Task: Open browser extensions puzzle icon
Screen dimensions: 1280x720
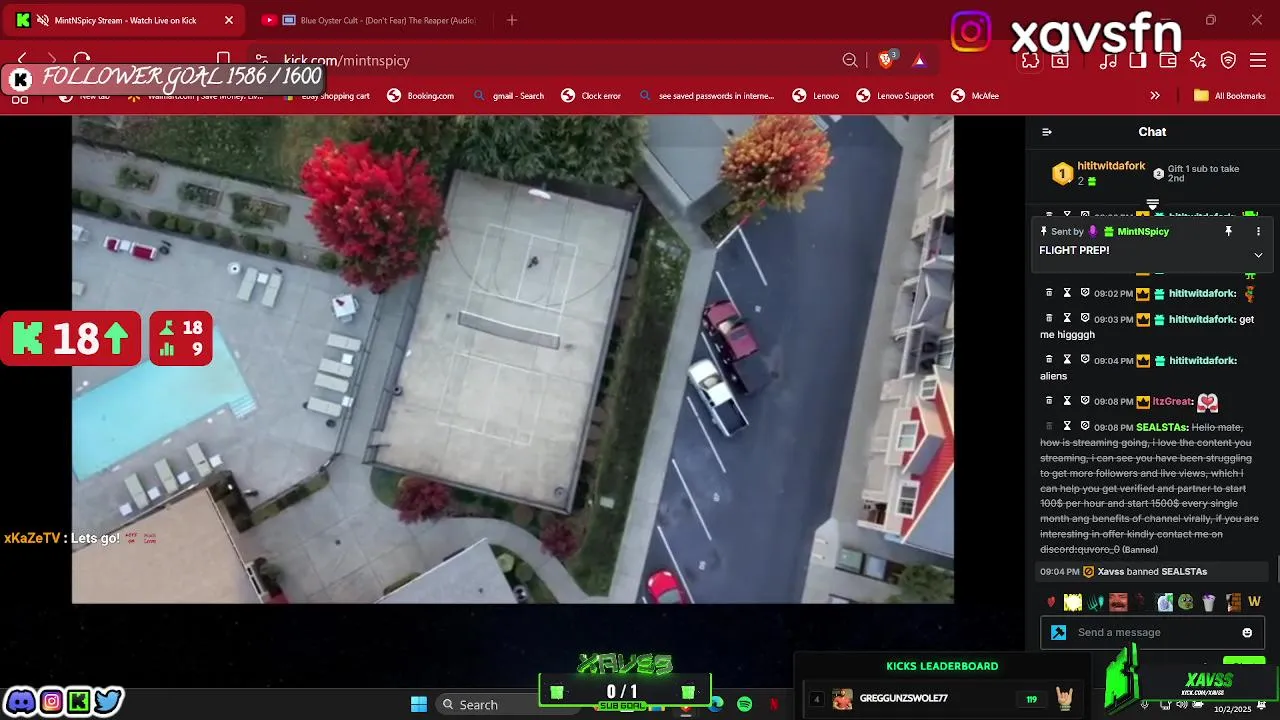Action: tap(1030, 60)
